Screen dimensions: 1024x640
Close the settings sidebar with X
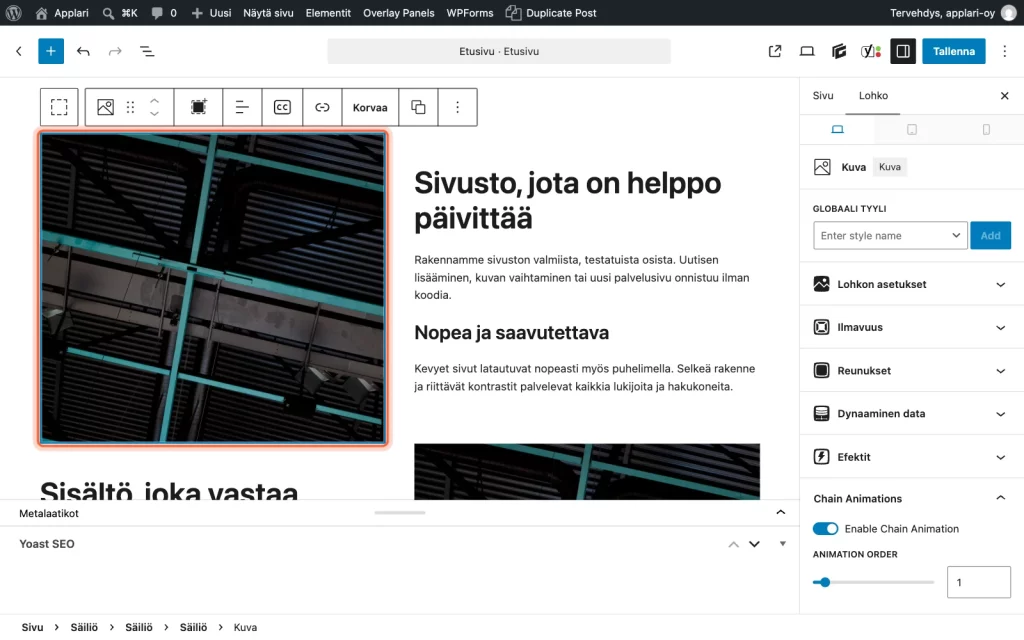pos(1004,96)
